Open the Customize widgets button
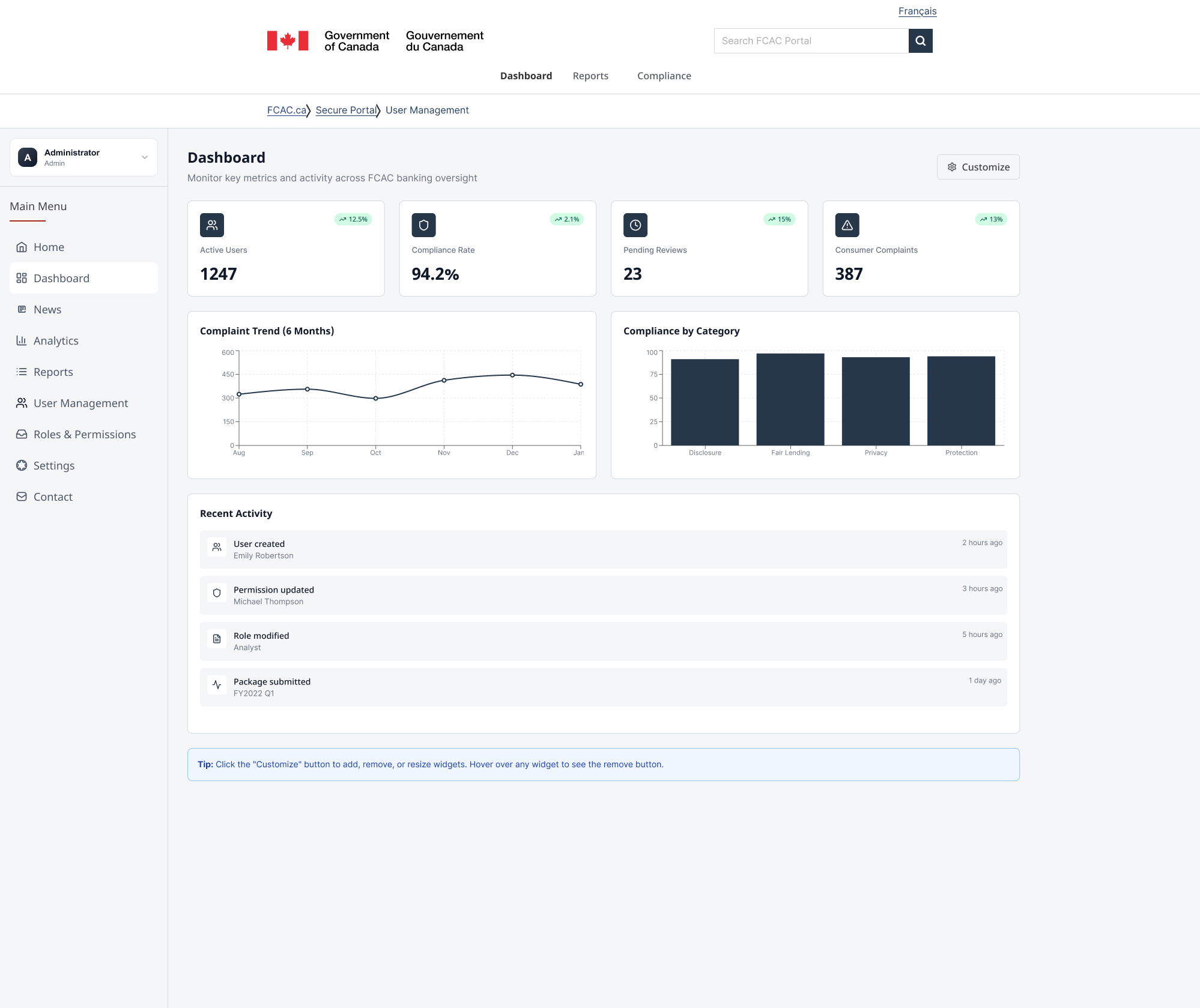Screen dimensions: 1200x1008 (x=978, y=167)
